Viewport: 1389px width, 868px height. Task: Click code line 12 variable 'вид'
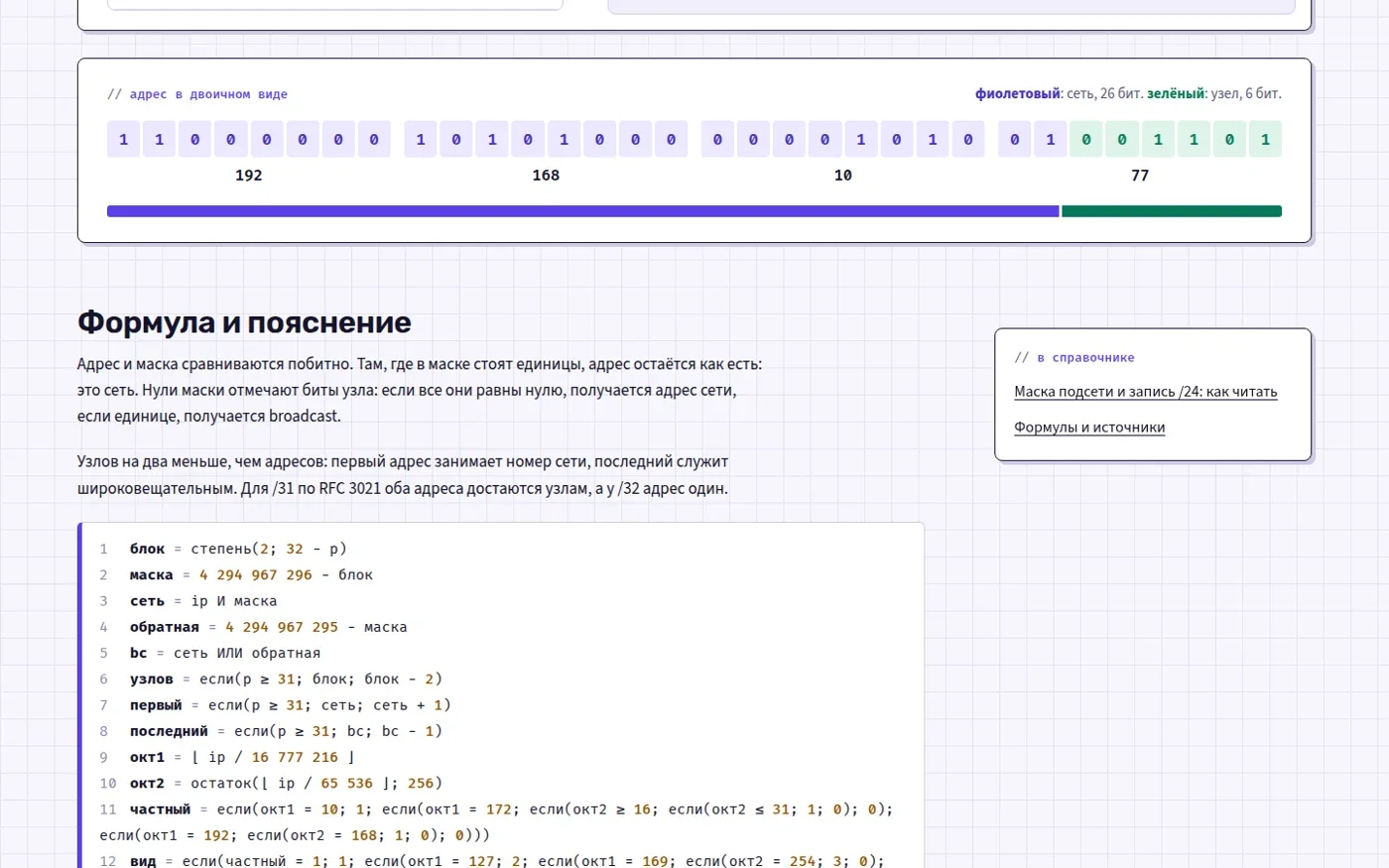point(143,861)
